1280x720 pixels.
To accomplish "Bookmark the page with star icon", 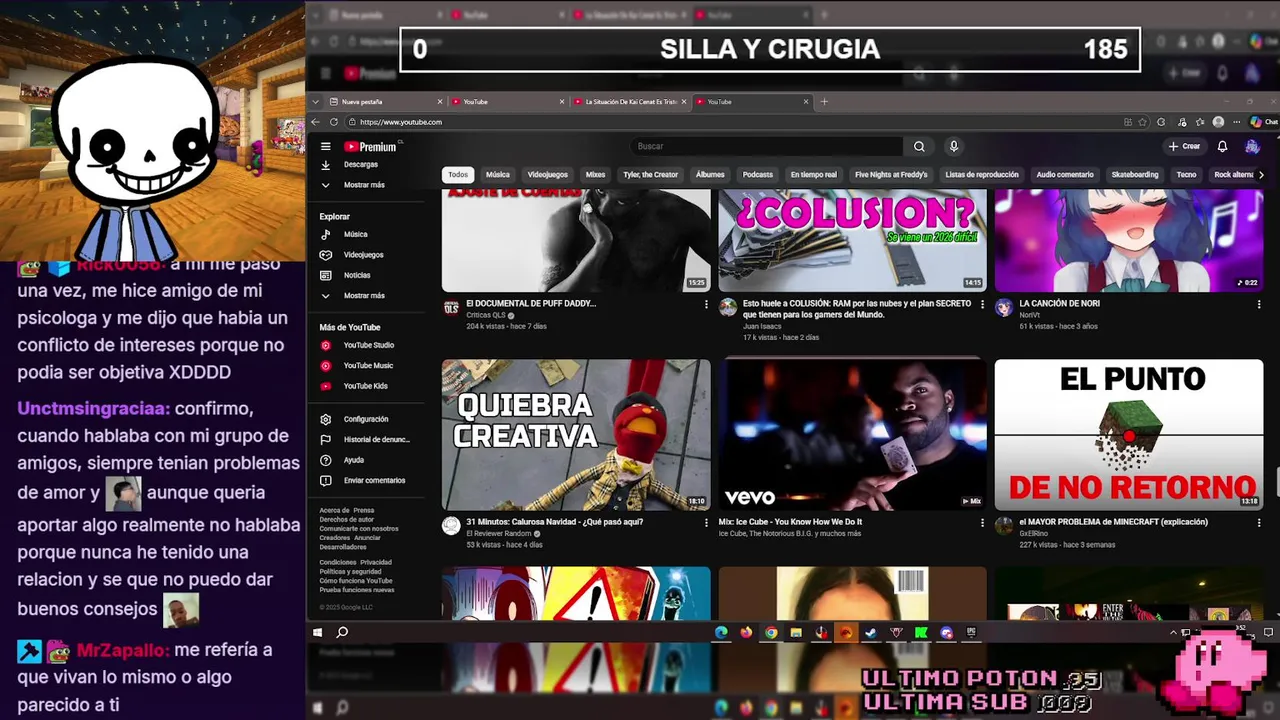I will coord(1144,122).
